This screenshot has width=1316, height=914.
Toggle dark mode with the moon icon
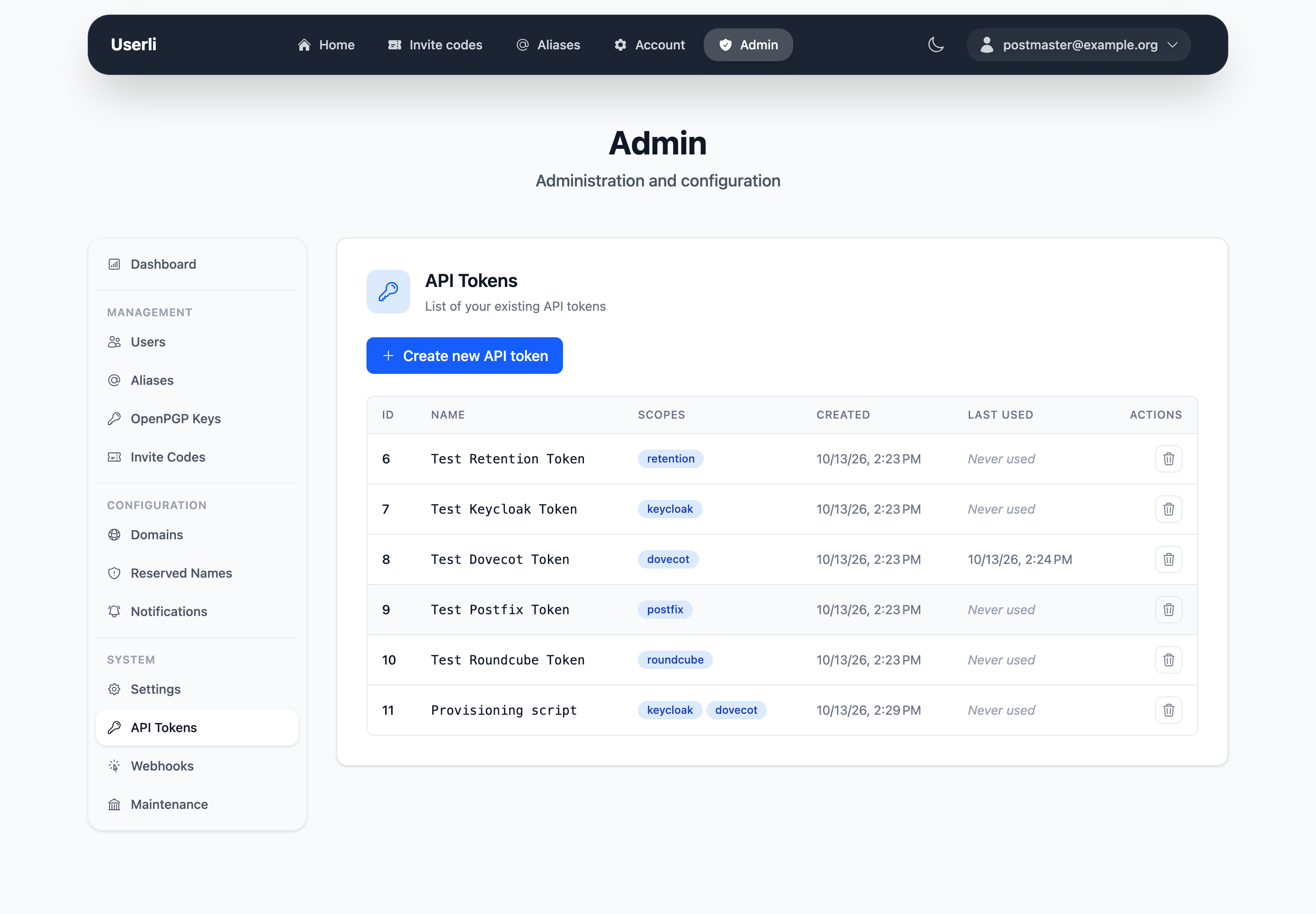coord(936,45)
